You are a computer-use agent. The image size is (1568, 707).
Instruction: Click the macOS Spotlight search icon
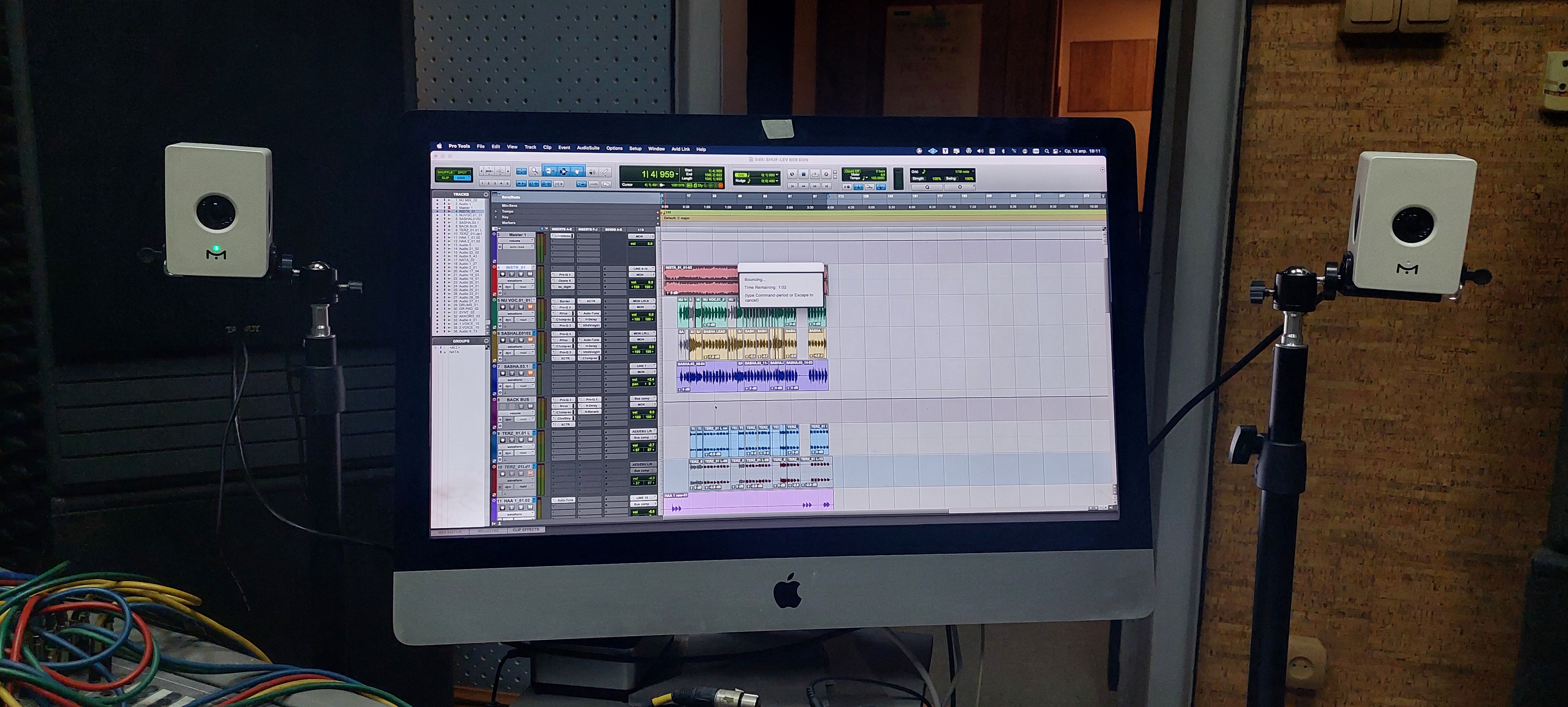(1046, 151)
